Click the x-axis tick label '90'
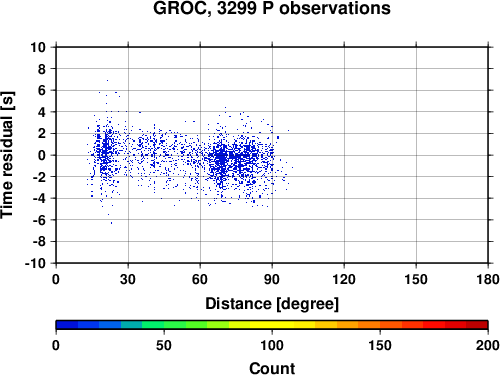Screen dimensions: 500x375 [x=272, y=279]
